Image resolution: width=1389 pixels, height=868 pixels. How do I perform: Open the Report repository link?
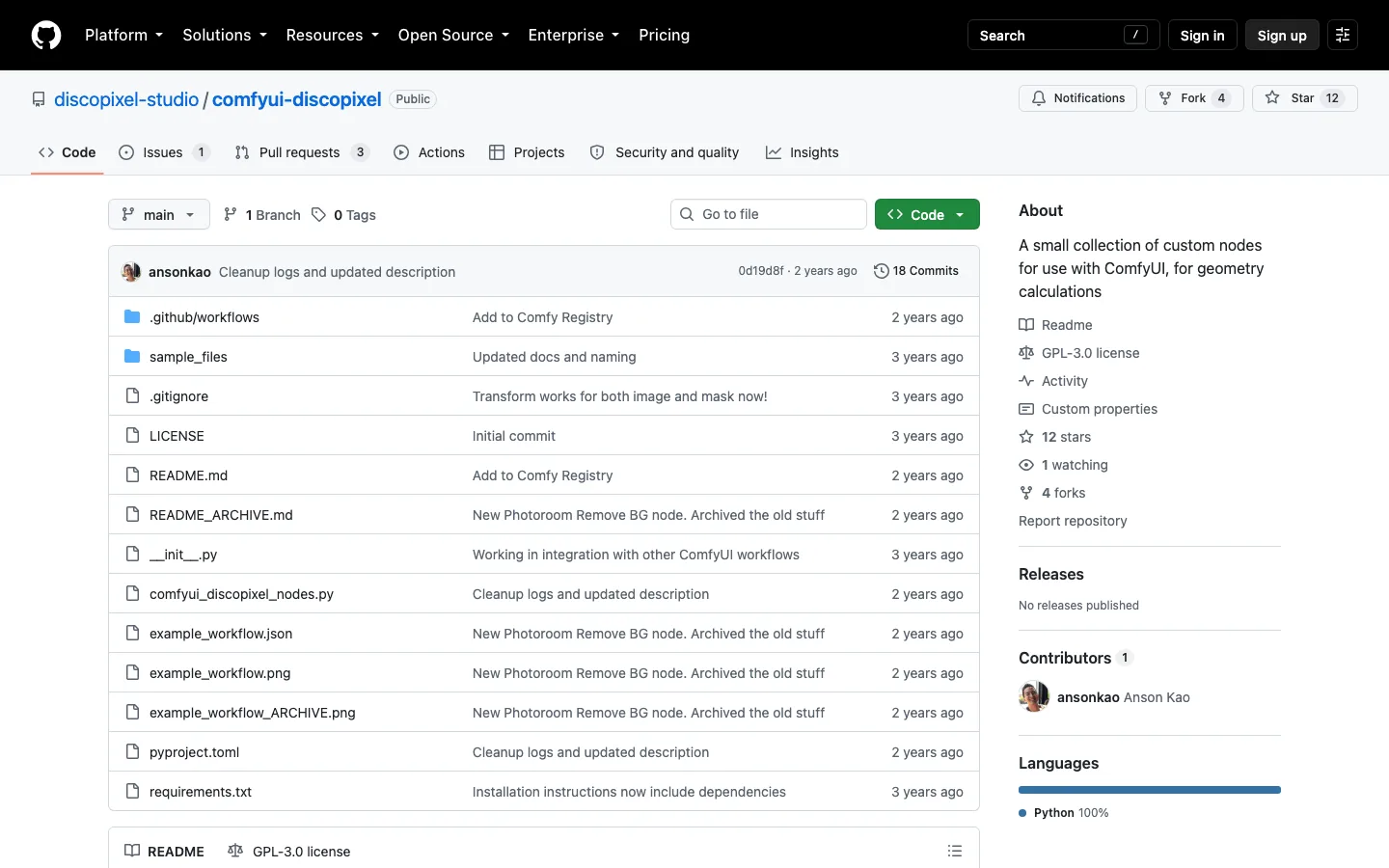pos(1073,521)
